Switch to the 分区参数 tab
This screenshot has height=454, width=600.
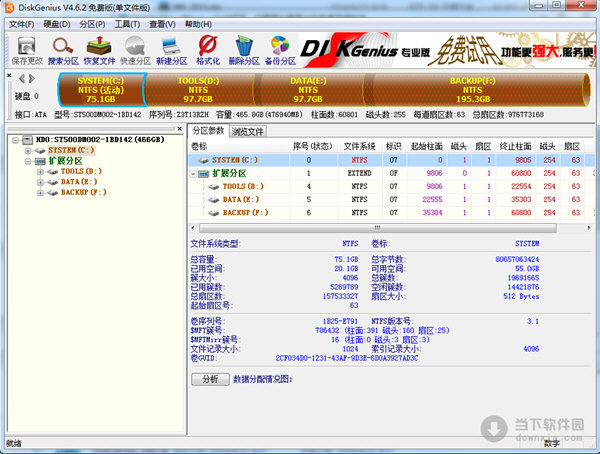(x=208, y=131)
